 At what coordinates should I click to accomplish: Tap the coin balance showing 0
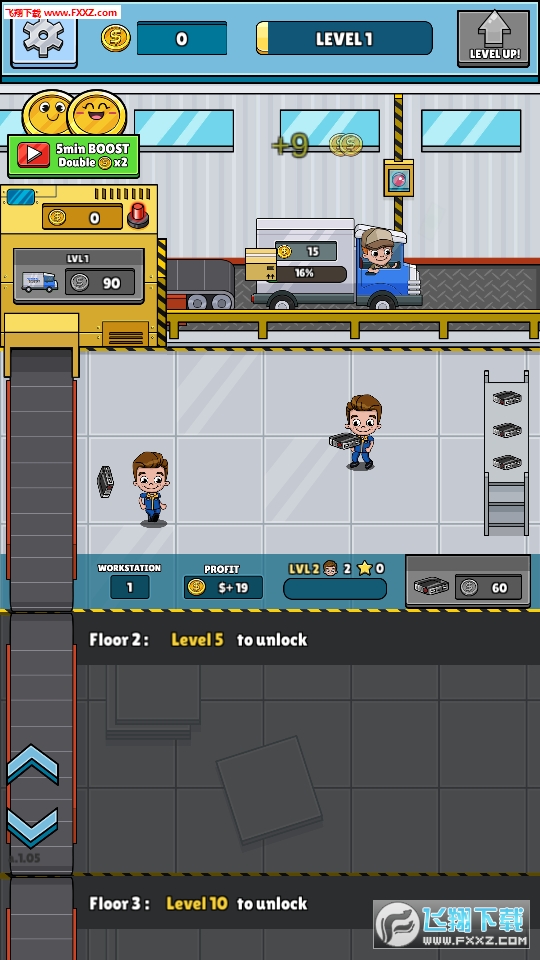point(182,39)
